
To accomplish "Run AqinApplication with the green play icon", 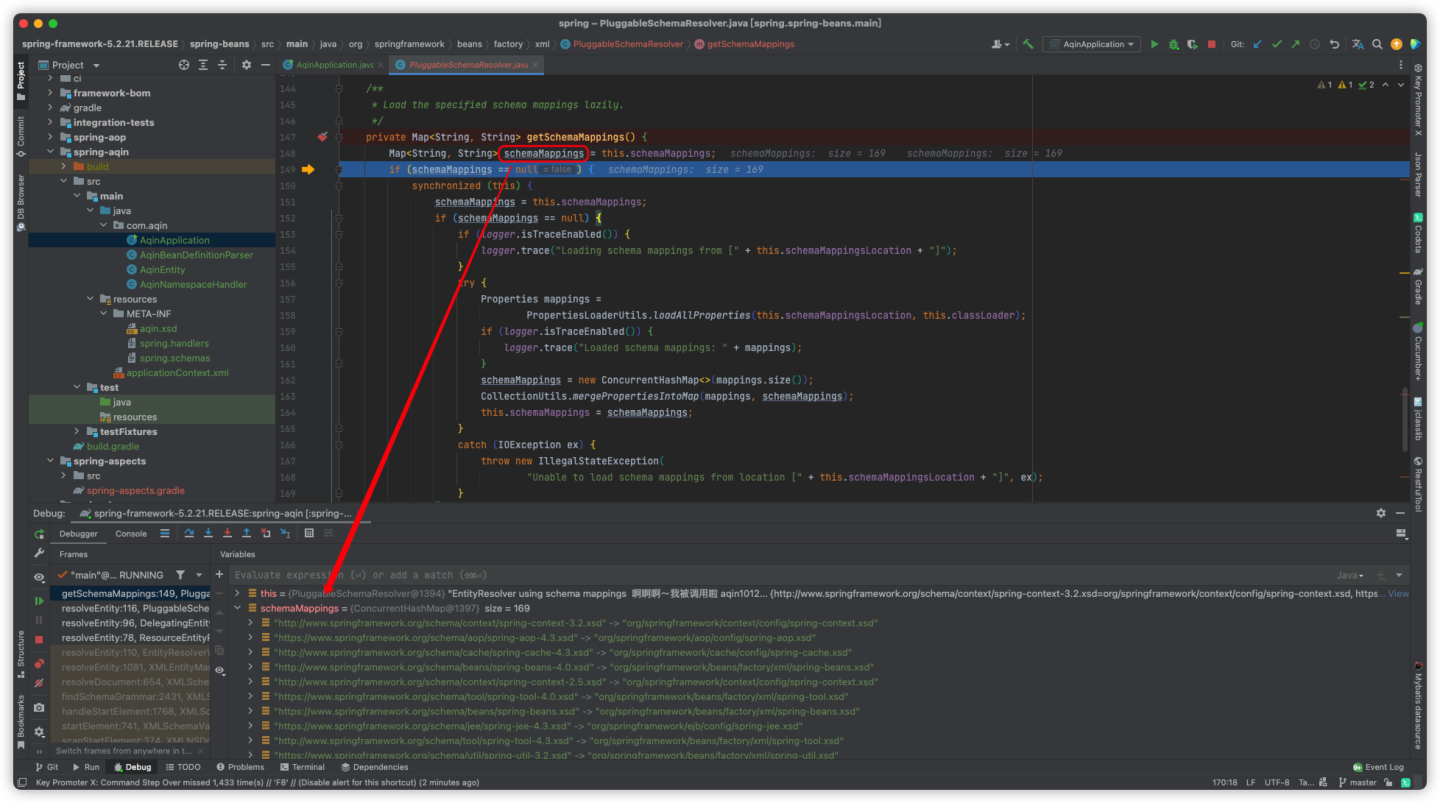I will click(x=1155, y=44).
